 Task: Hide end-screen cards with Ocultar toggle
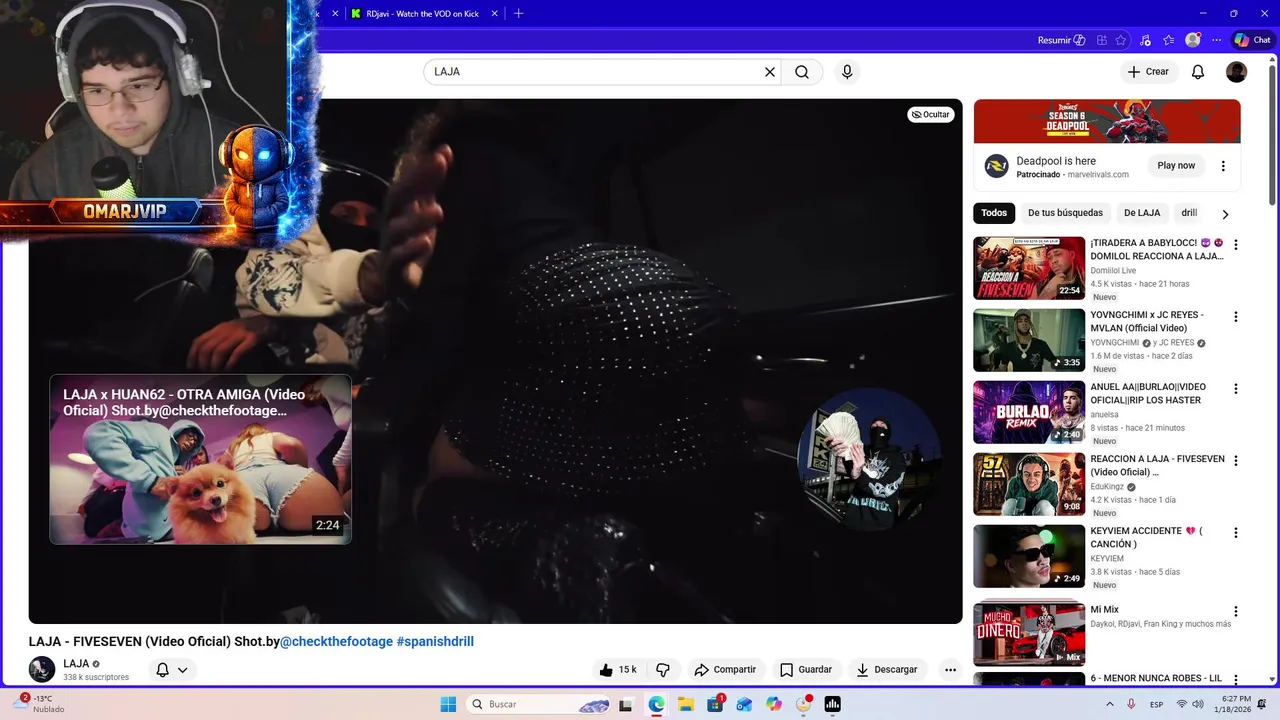point(930,114)
